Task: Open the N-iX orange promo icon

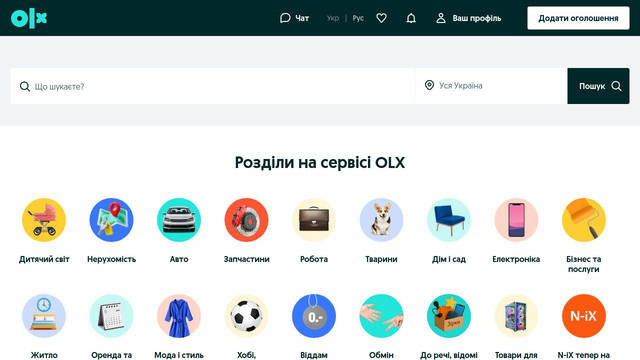Action: click(584, 316)
